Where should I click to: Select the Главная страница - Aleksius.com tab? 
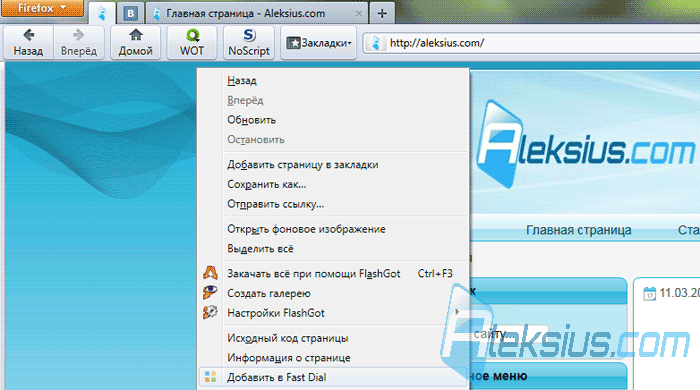(257, 13)
